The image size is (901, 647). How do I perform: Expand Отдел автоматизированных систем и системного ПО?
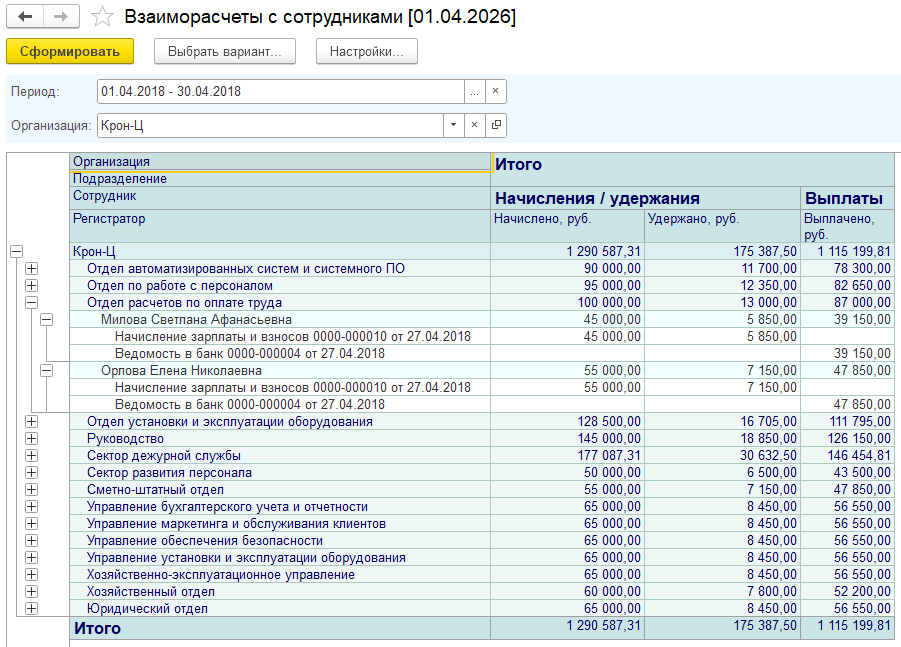click(x=32, y=268)
